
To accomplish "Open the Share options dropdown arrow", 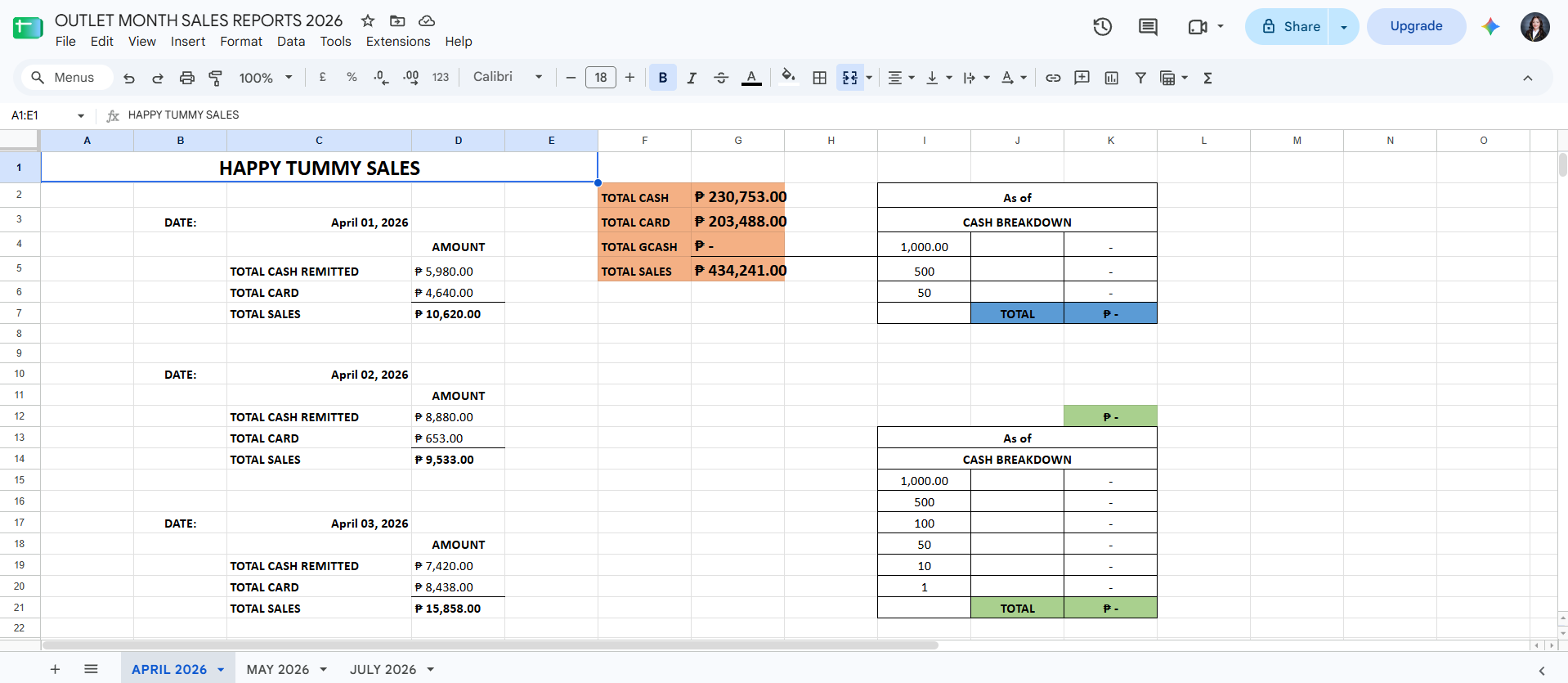I will [1344, 27].
